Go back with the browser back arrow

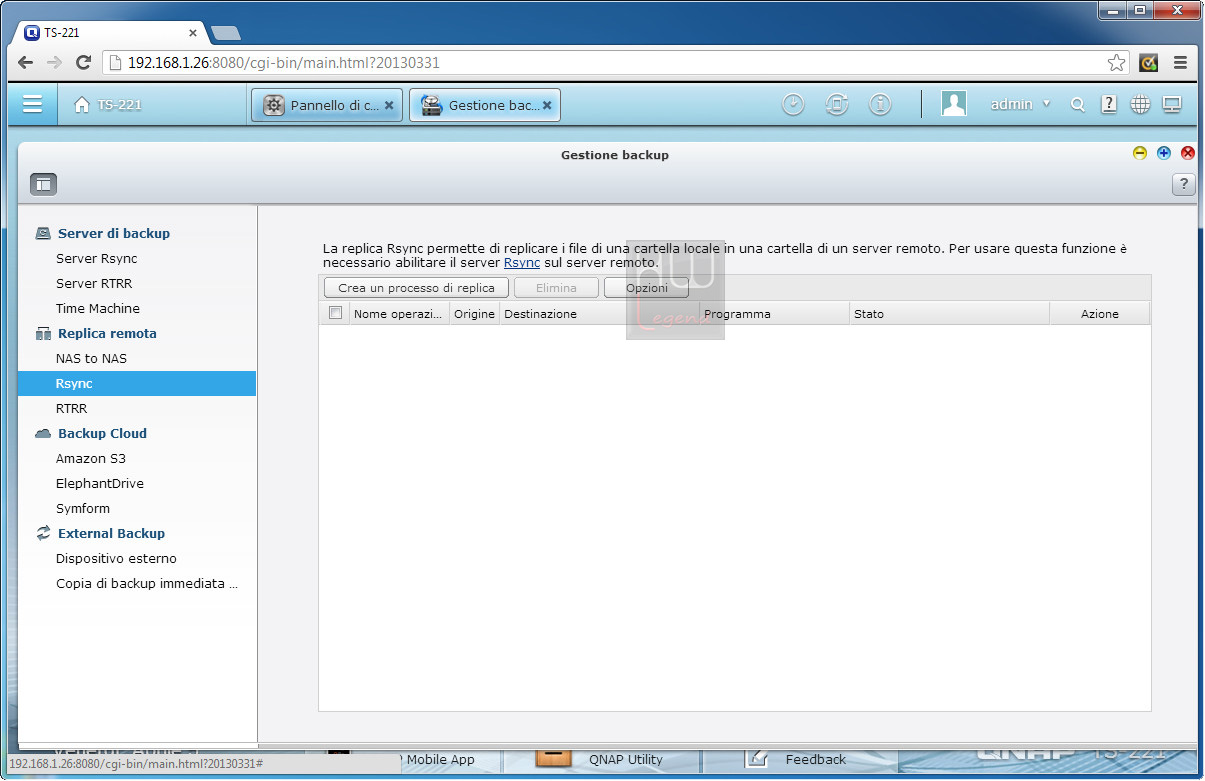point(26,62)
